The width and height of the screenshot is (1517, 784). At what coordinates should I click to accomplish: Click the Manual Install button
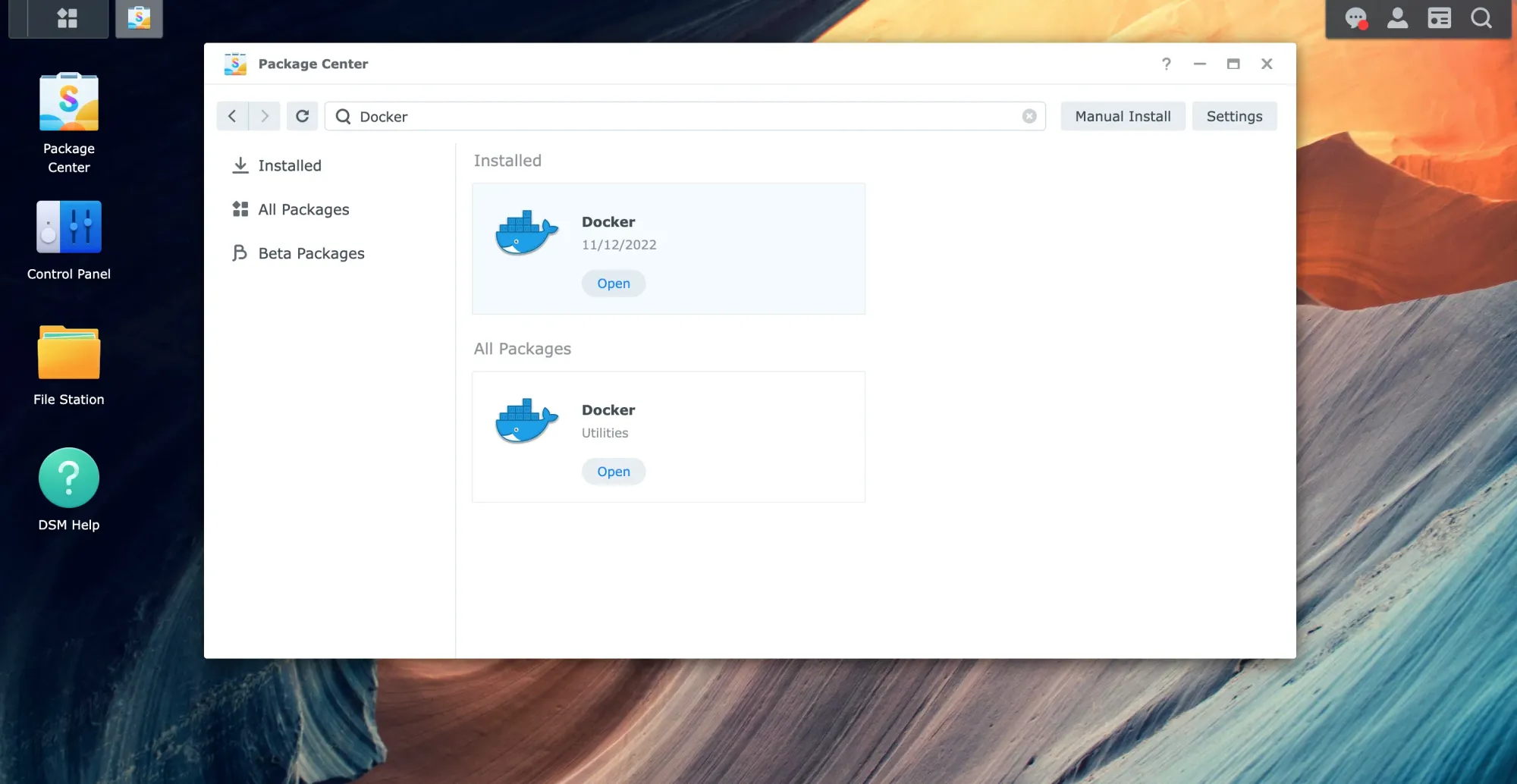click(x=1123, y=116)
